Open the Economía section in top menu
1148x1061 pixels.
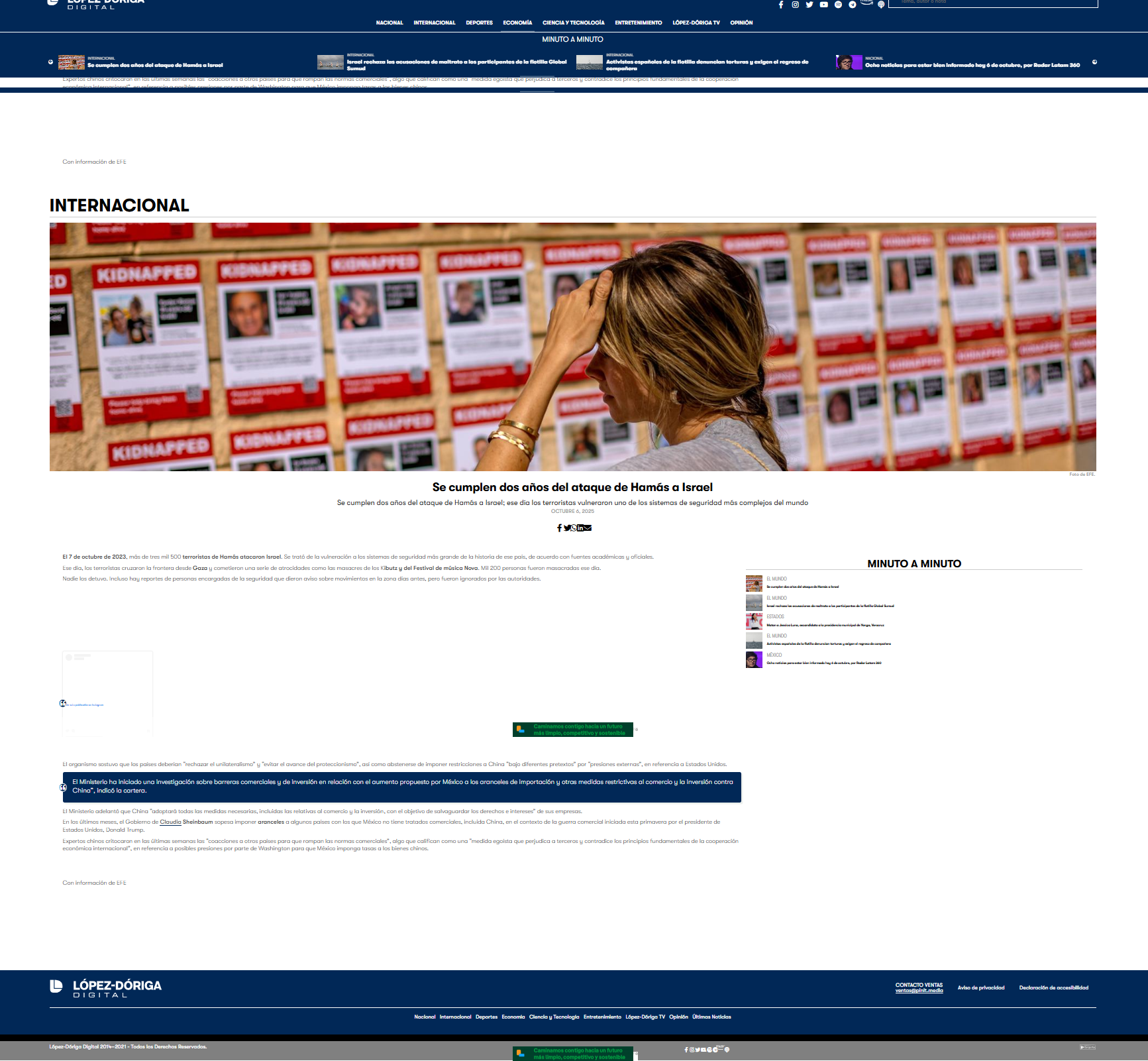(x=517, y=23)
